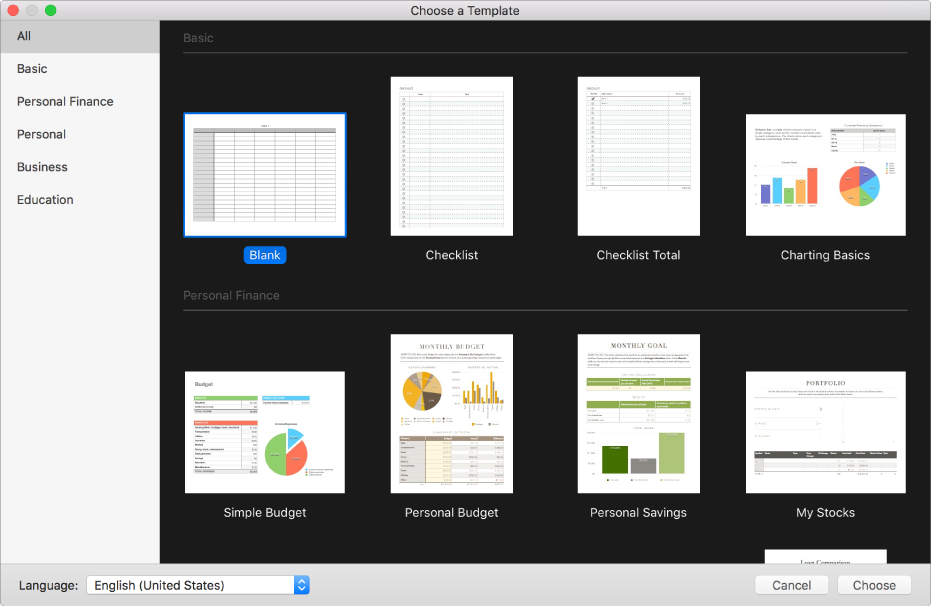Open the Simple Budget template thumbnail

(265, 432)
